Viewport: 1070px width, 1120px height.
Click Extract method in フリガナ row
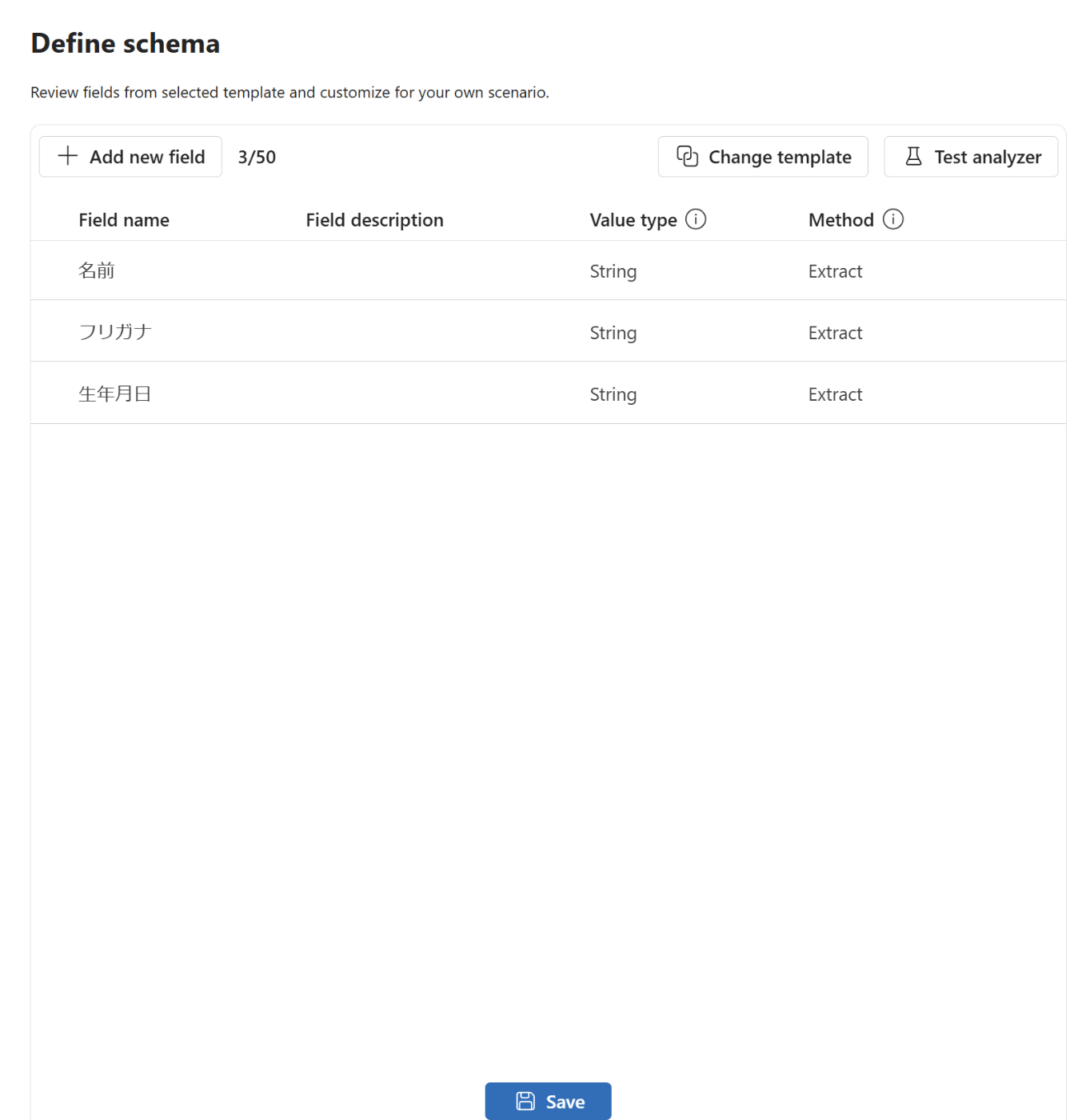(835, 333)
